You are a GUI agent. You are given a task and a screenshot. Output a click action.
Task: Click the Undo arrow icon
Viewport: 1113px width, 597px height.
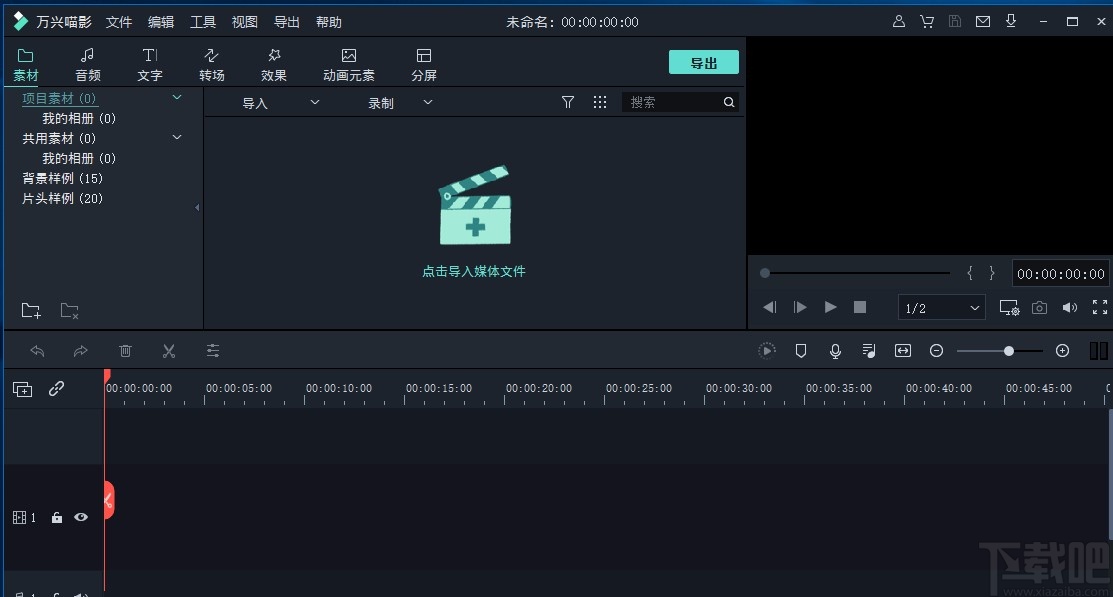(38, 351)
